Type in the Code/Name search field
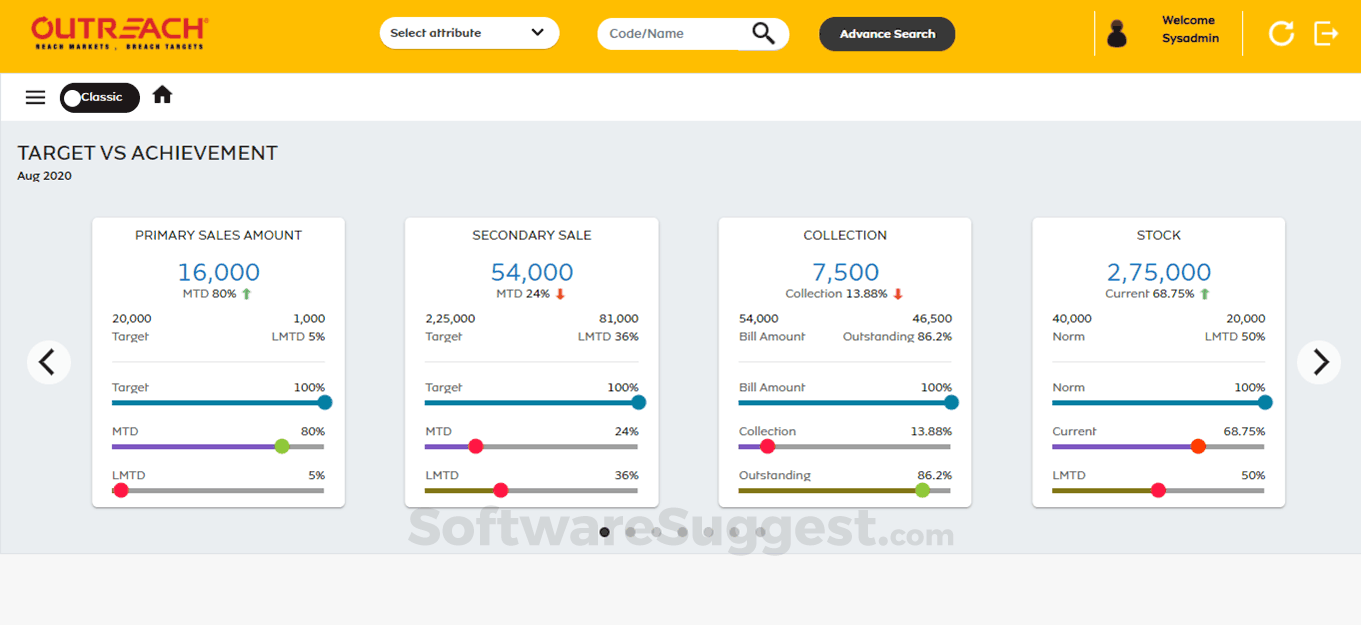The width and height of the screenshot is (1361, 625). click(x=672, y=34)
